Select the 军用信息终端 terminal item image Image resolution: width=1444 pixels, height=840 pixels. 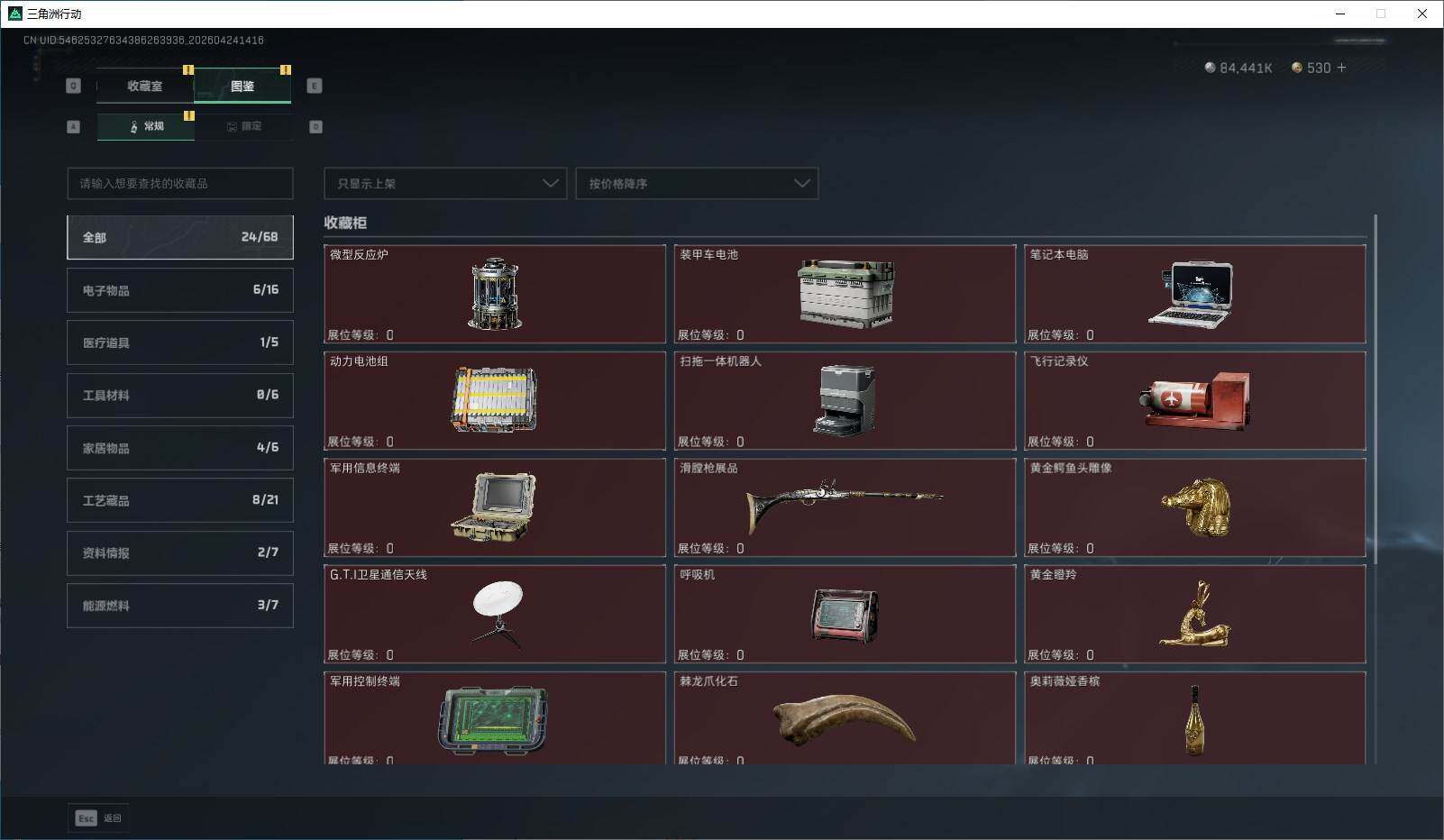(493, 507)
